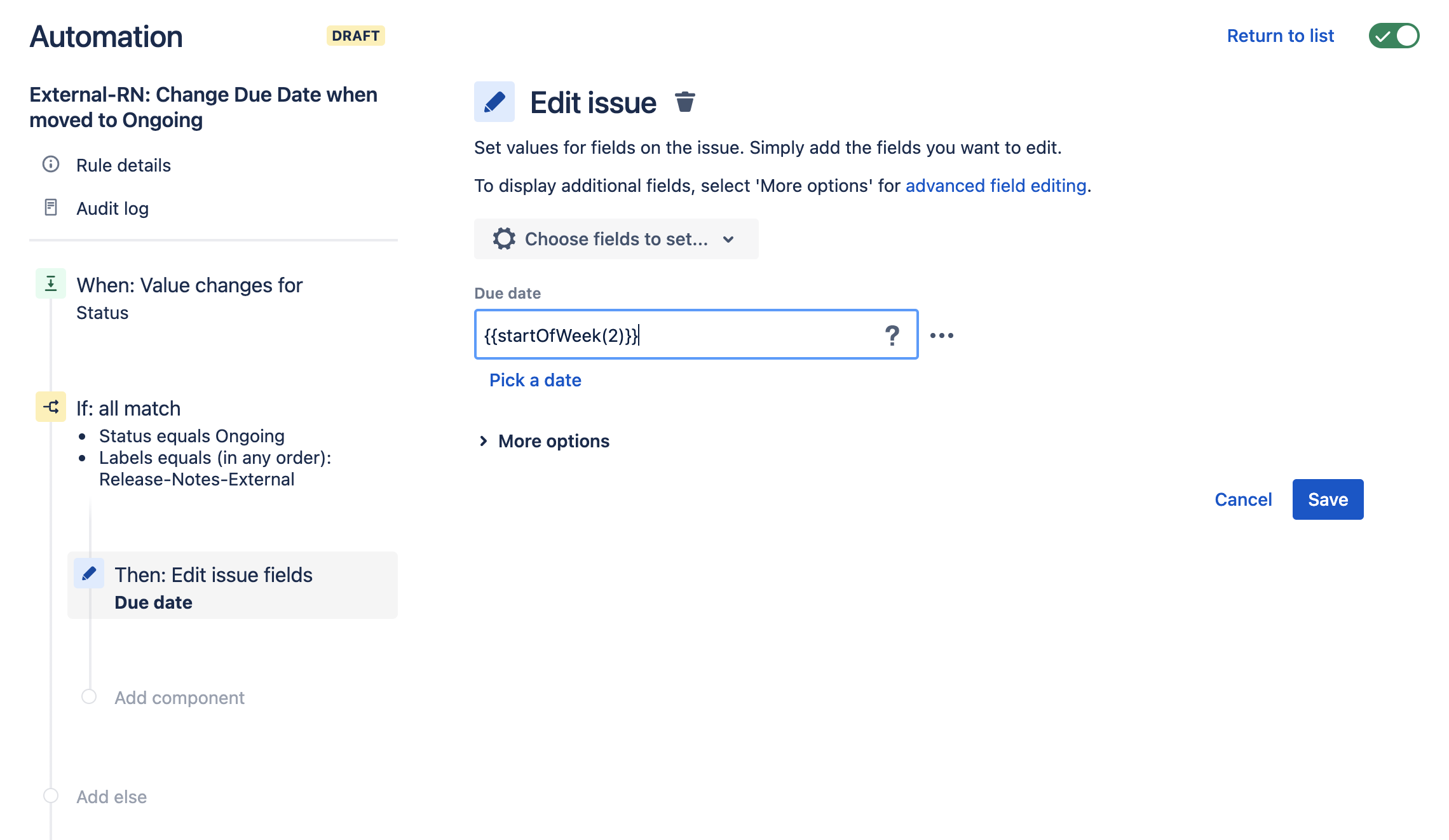Open the question mark help for Due date
The height and width of the screenshot is (840, 1449).
(892, 335)
